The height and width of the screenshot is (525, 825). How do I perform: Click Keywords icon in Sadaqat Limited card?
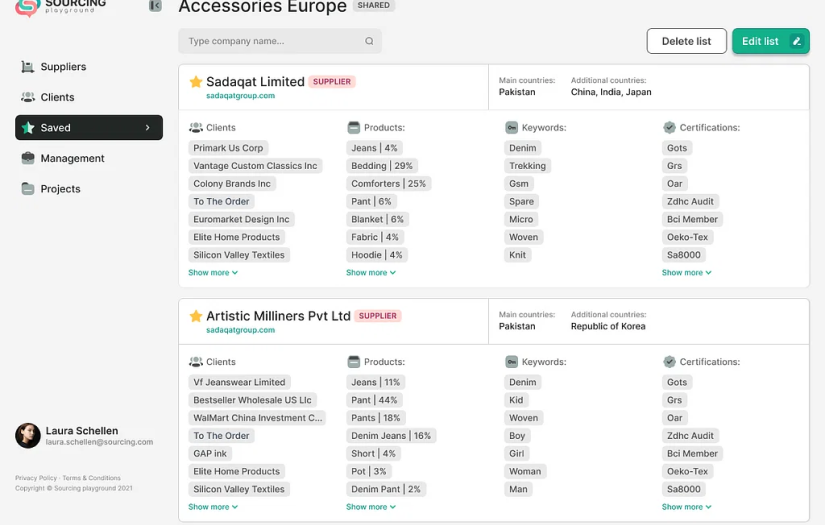pos(511,127)
